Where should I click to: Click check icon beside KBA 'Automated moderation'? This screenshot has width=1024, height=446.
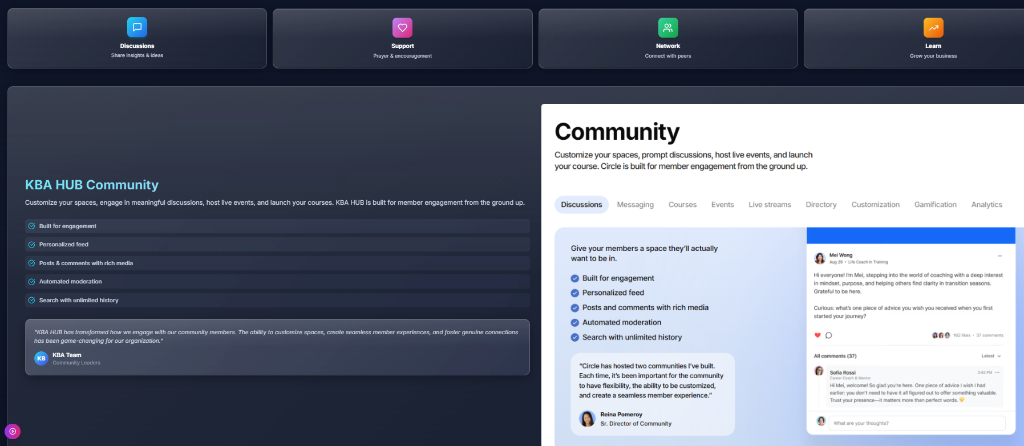pos(31,281)
